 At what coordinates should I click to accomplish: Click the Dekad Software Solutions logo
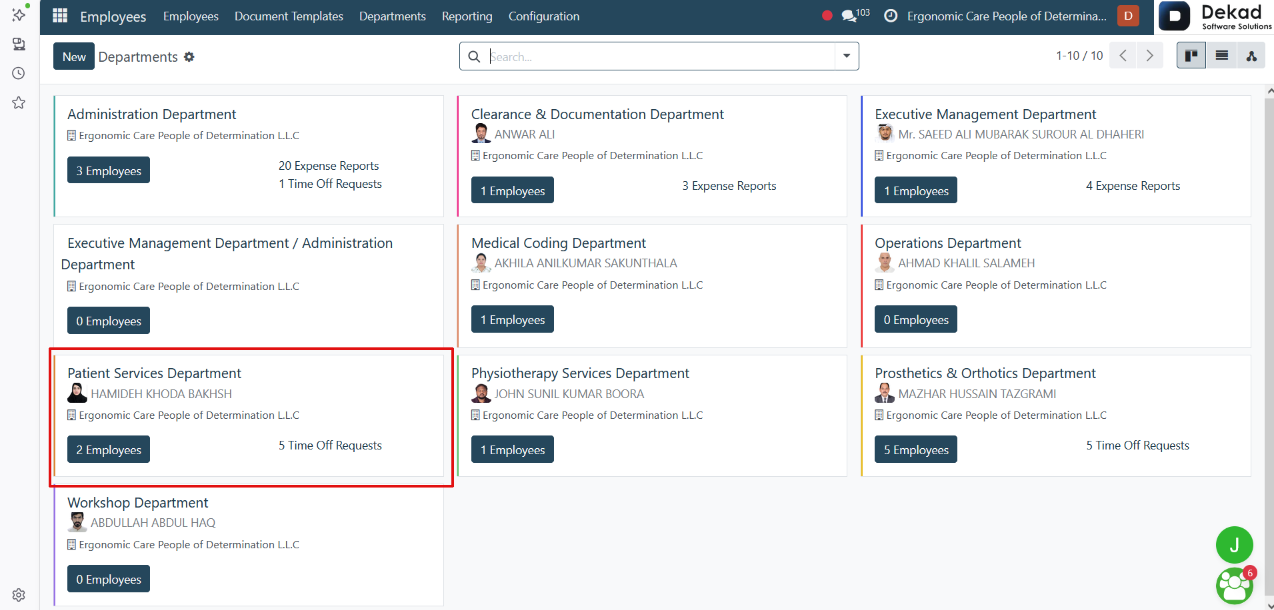1215,17
